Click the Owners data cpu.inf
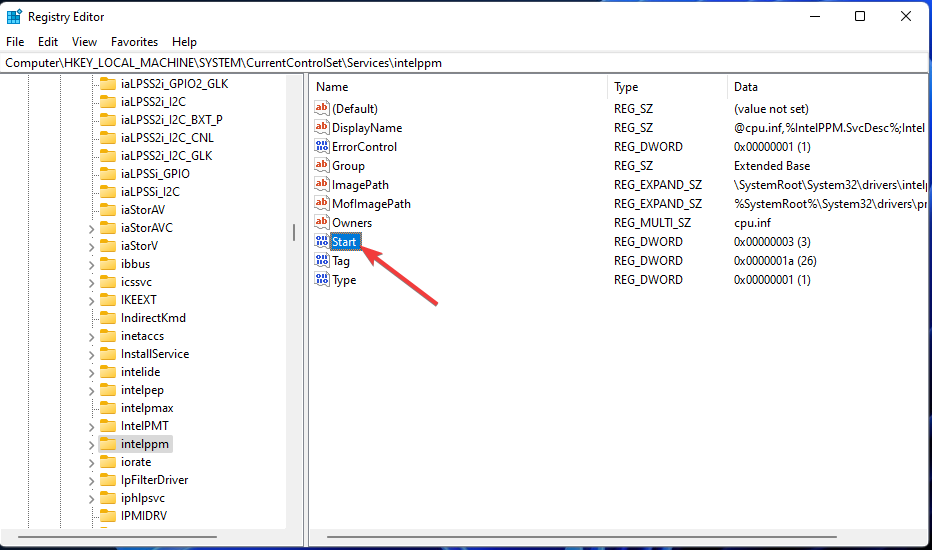This screenshot has width=932, height=550. (x=752, y=222)
